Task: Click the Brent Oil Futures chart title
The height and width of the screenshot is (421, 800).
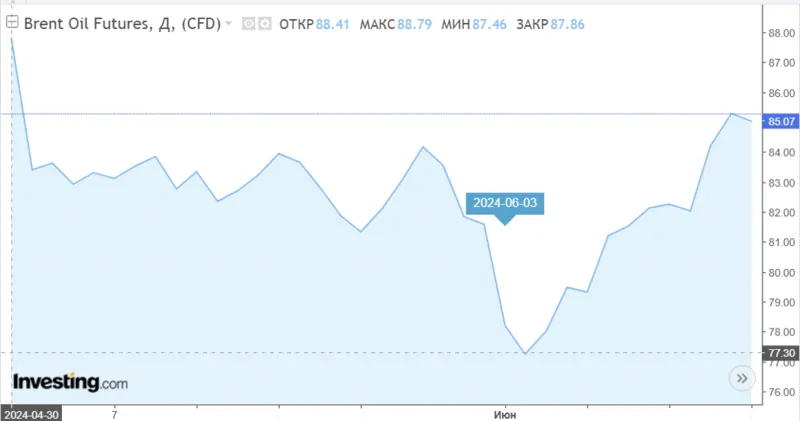Action: click(120, 22)
